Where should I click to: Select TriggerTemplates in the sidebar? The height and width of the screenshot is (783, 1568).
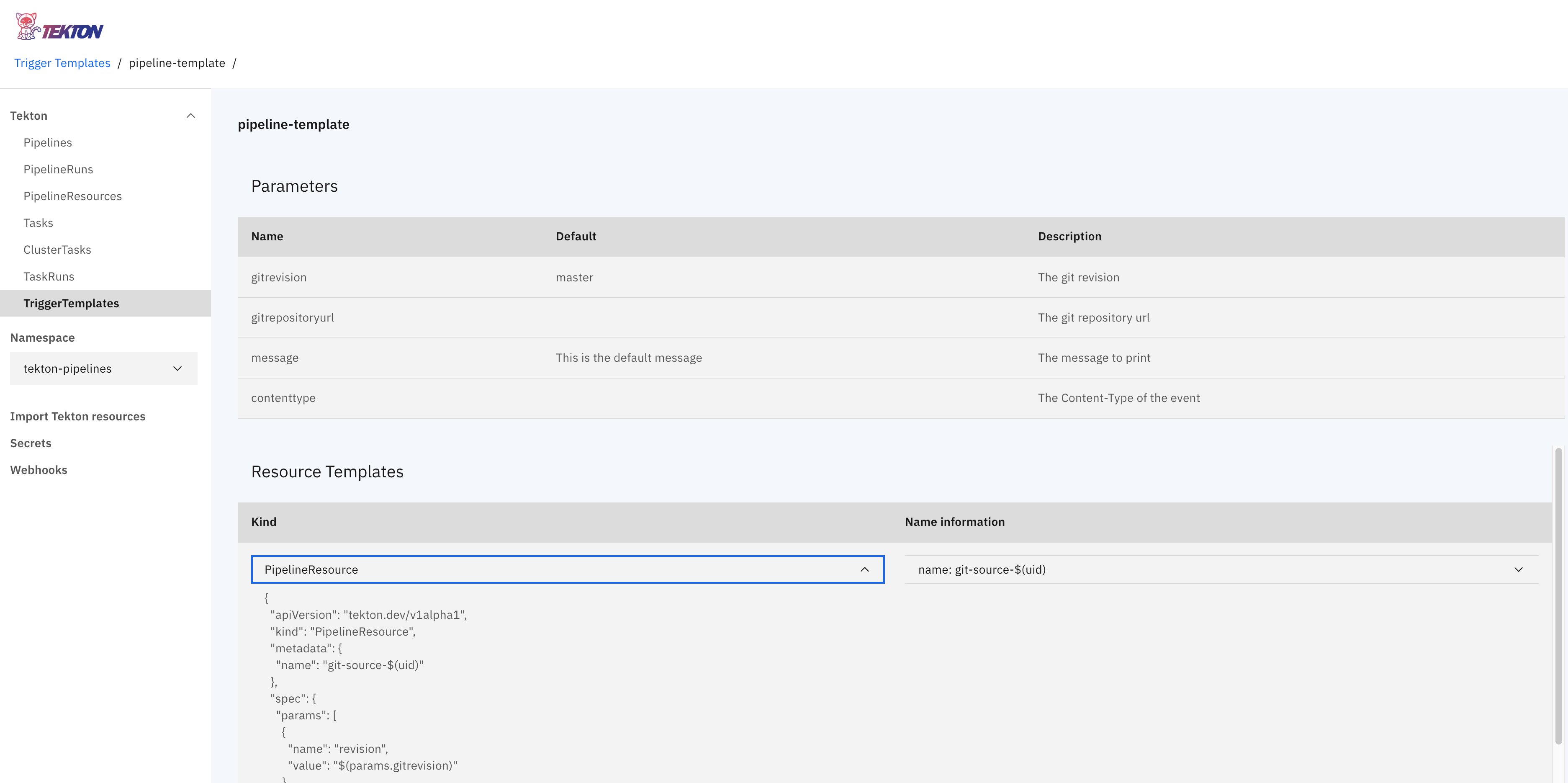(x=105, y=303)
